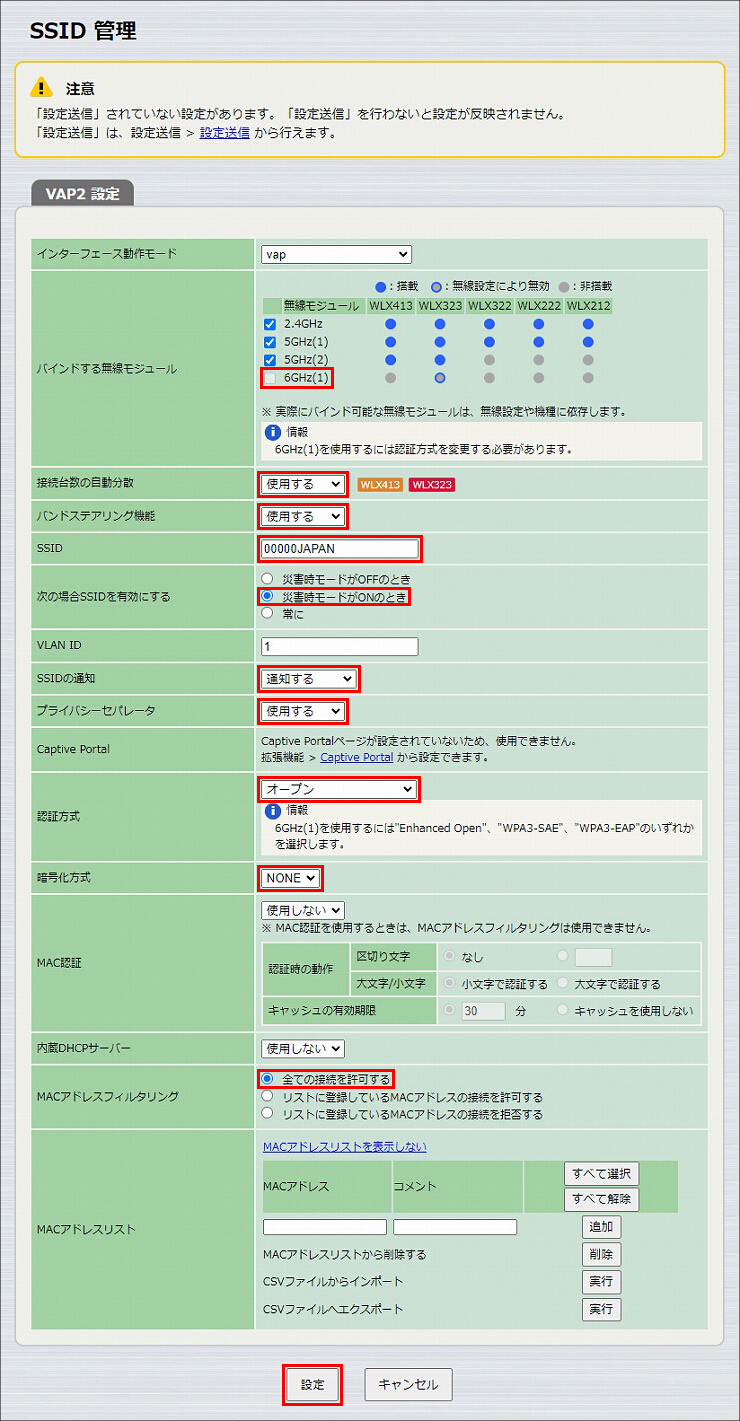Click the blue 搭載 legend dot
This screenshot has width=740, height=1421.
pos(381,286)
